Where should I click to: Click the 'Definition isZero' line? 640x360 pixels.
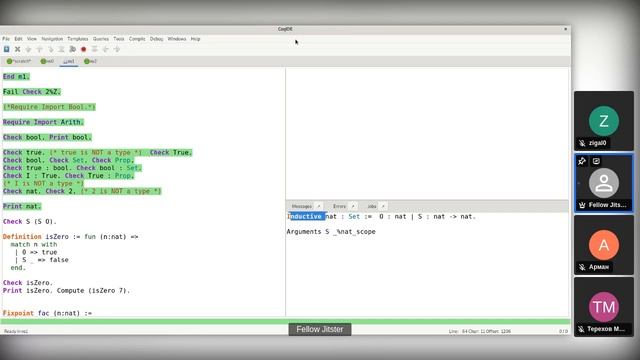[71, 237]
